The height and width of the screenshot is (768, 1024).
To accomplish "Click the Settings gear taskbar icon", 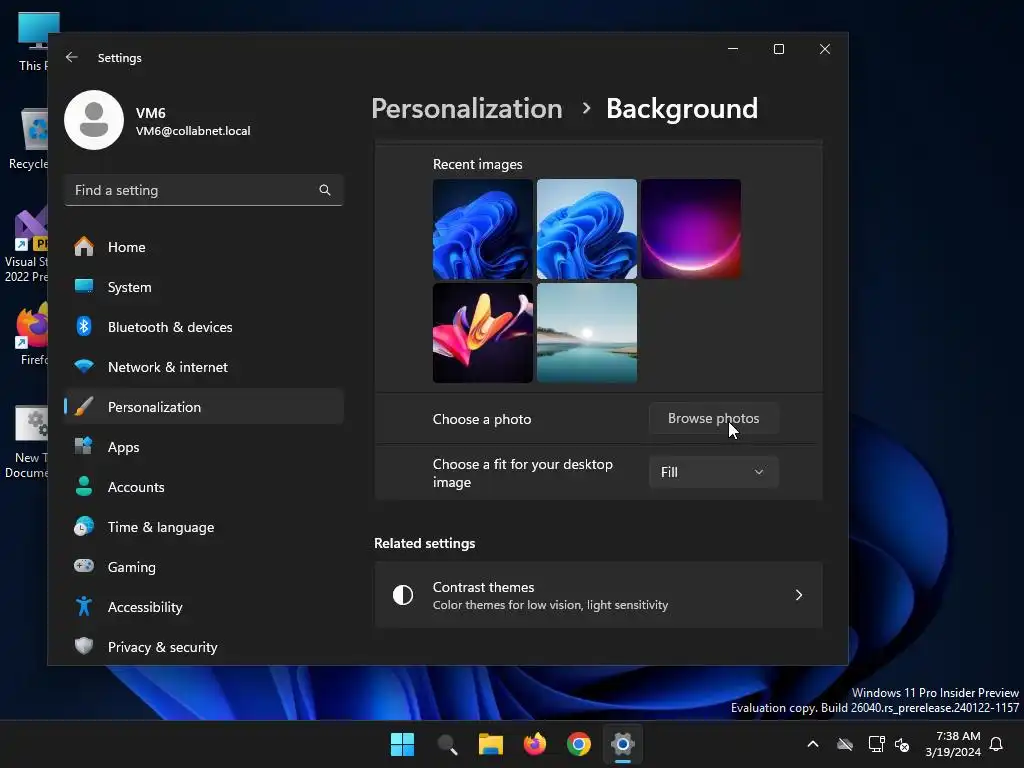I will 623,744.
